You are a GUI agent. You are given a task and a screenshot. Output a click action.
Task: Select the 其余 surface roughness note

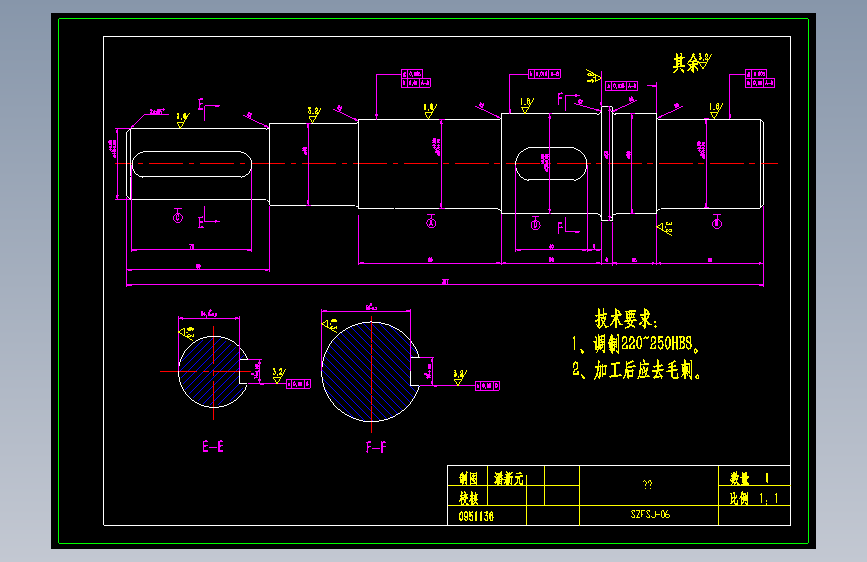tap(692, 63)
